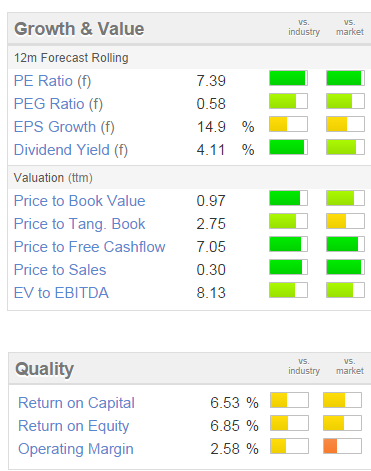Click Return on Capital vs. industry bar
This screenshot has width=371, height=471.
coord(289,400)
